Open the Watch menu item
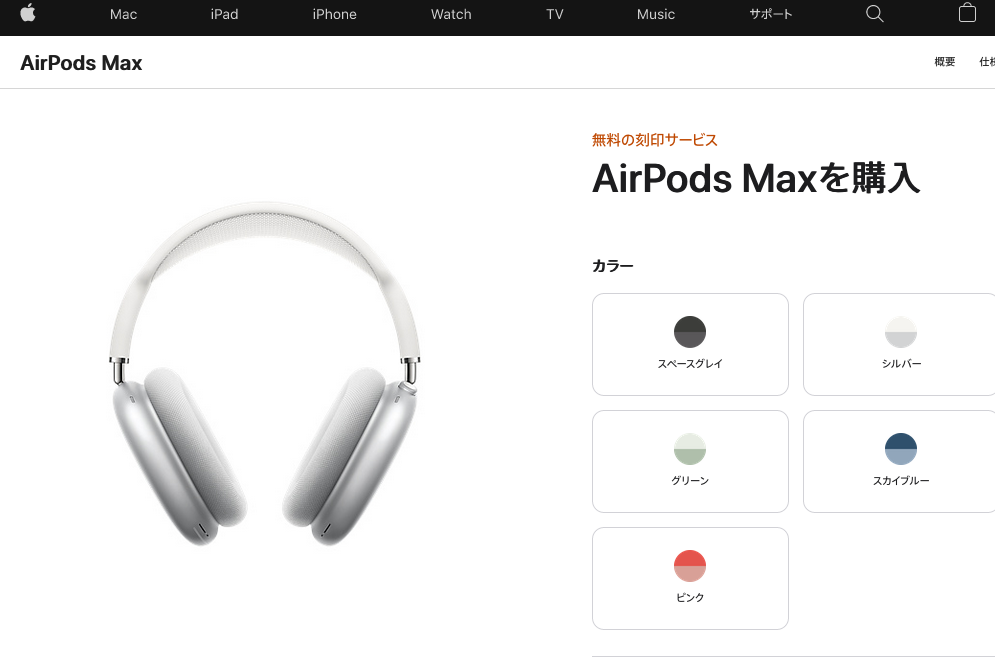 tap(451, 14)
